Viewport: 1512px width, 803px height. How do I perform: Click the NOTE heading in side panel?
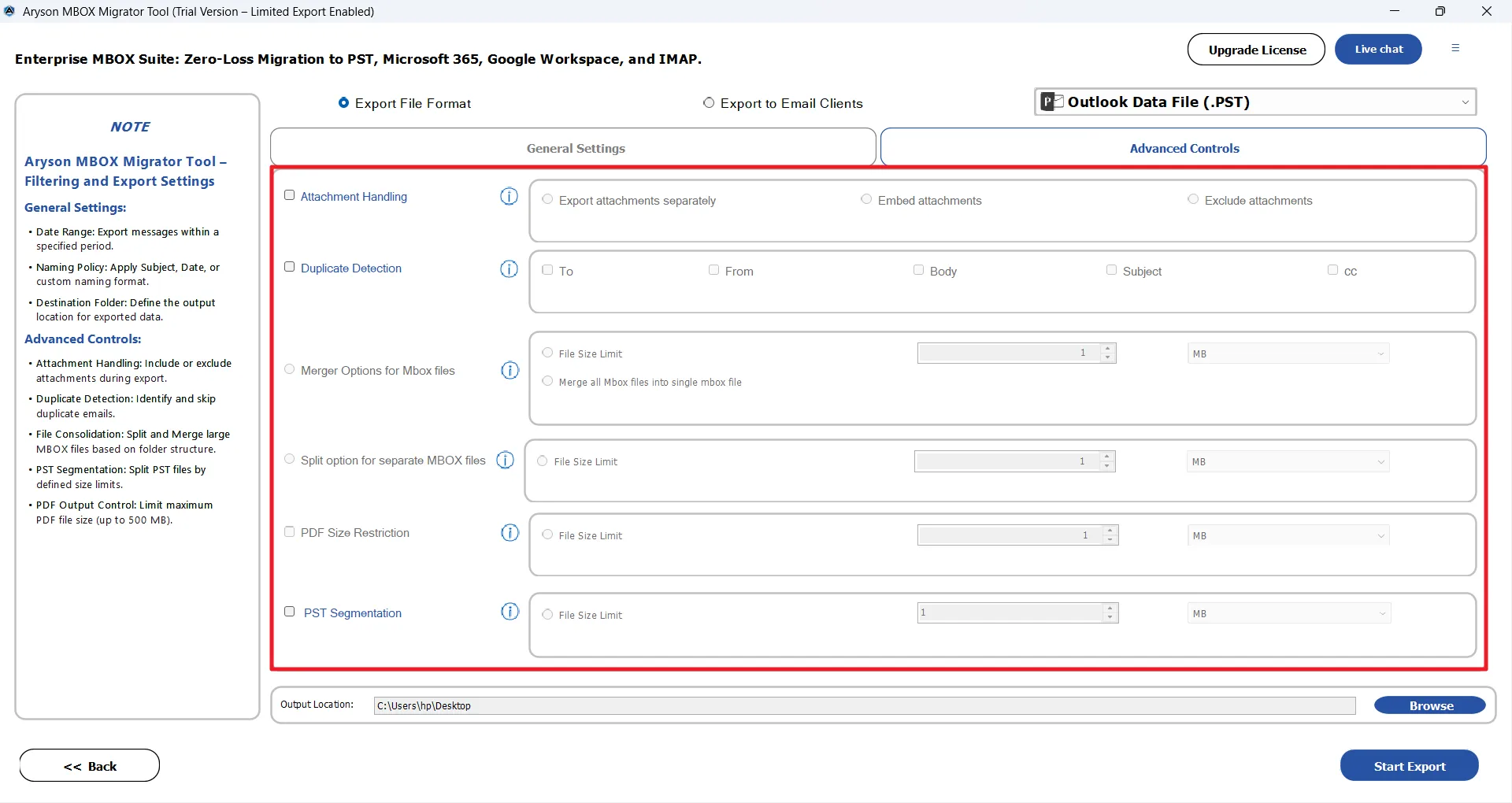[130, 127]
